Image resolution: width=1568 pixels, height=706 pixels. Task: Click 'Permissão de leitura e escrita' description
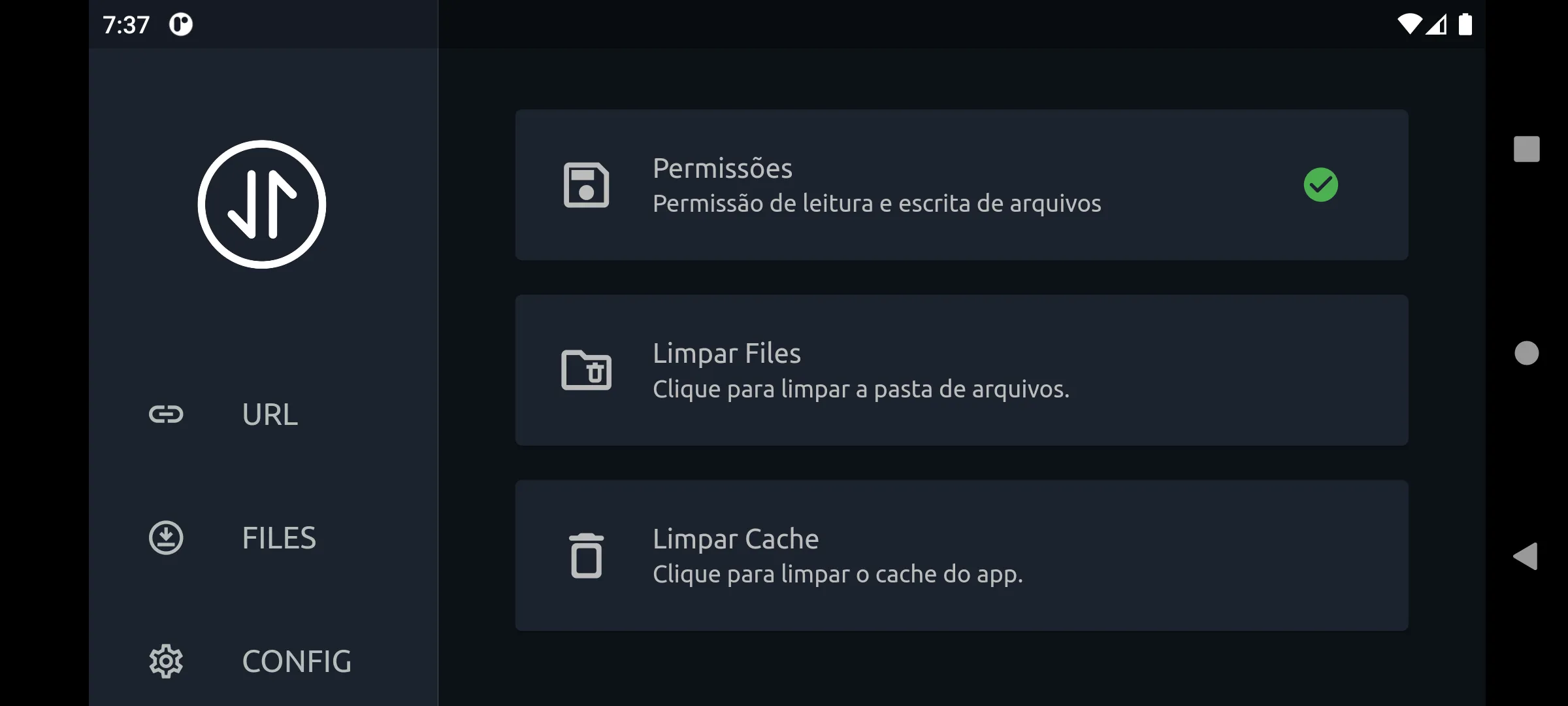tap(877, 204)
